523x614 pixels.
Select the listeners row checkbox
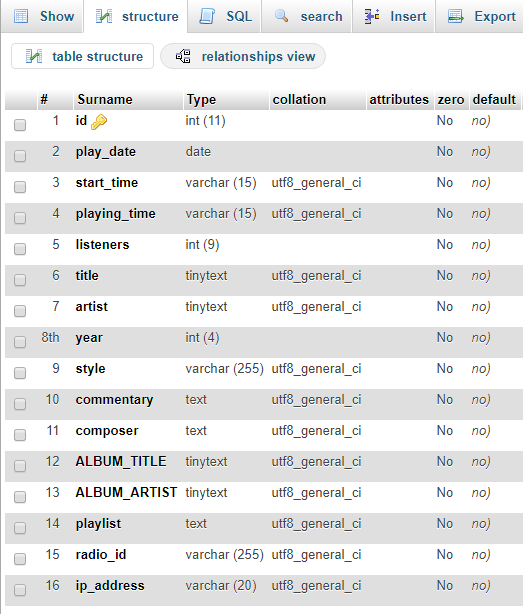coord(20,249)
